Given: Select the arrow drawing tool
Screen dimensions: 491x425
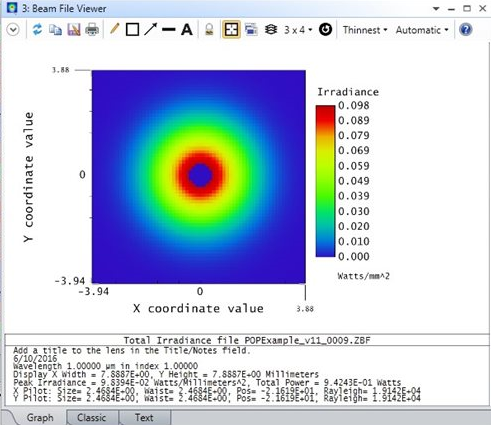Looking at the screenshot, I should (x=150, y=29).
